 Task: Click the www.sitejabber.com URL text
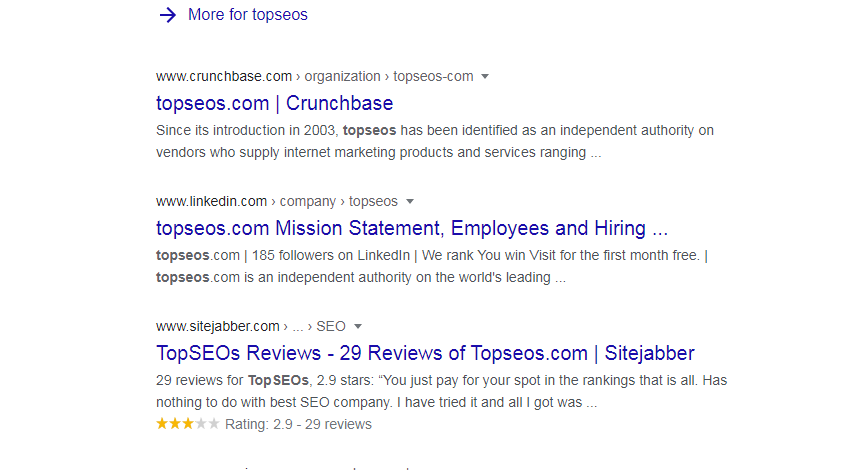point(218,326)
